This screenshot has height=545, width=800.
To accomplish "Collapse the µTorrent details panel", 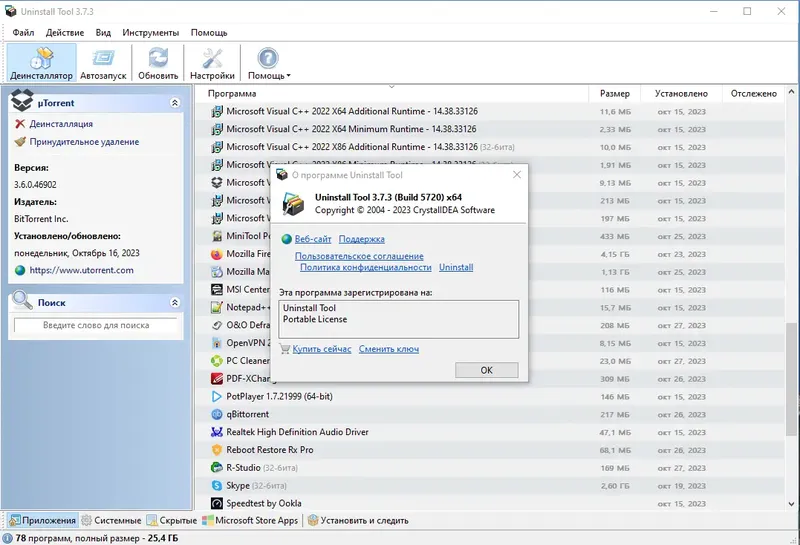I will pos(175,103).
